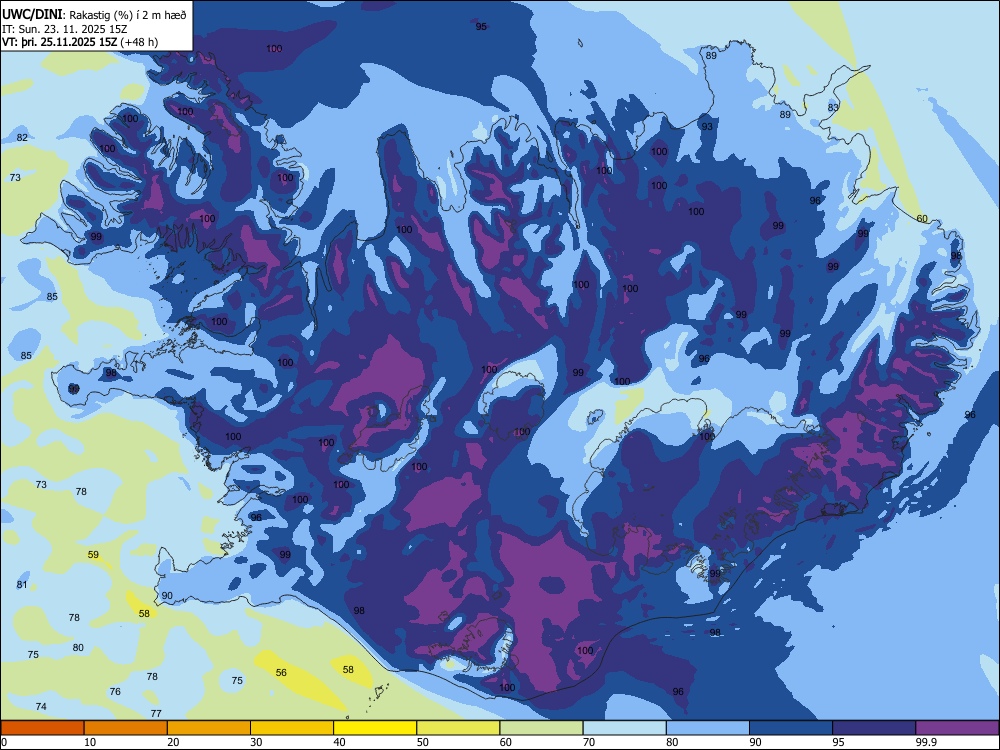The height and width of the screenshot is (750, 1000).
Task: Click the humidity value 82 on the map
Action: tap(22, 138)
